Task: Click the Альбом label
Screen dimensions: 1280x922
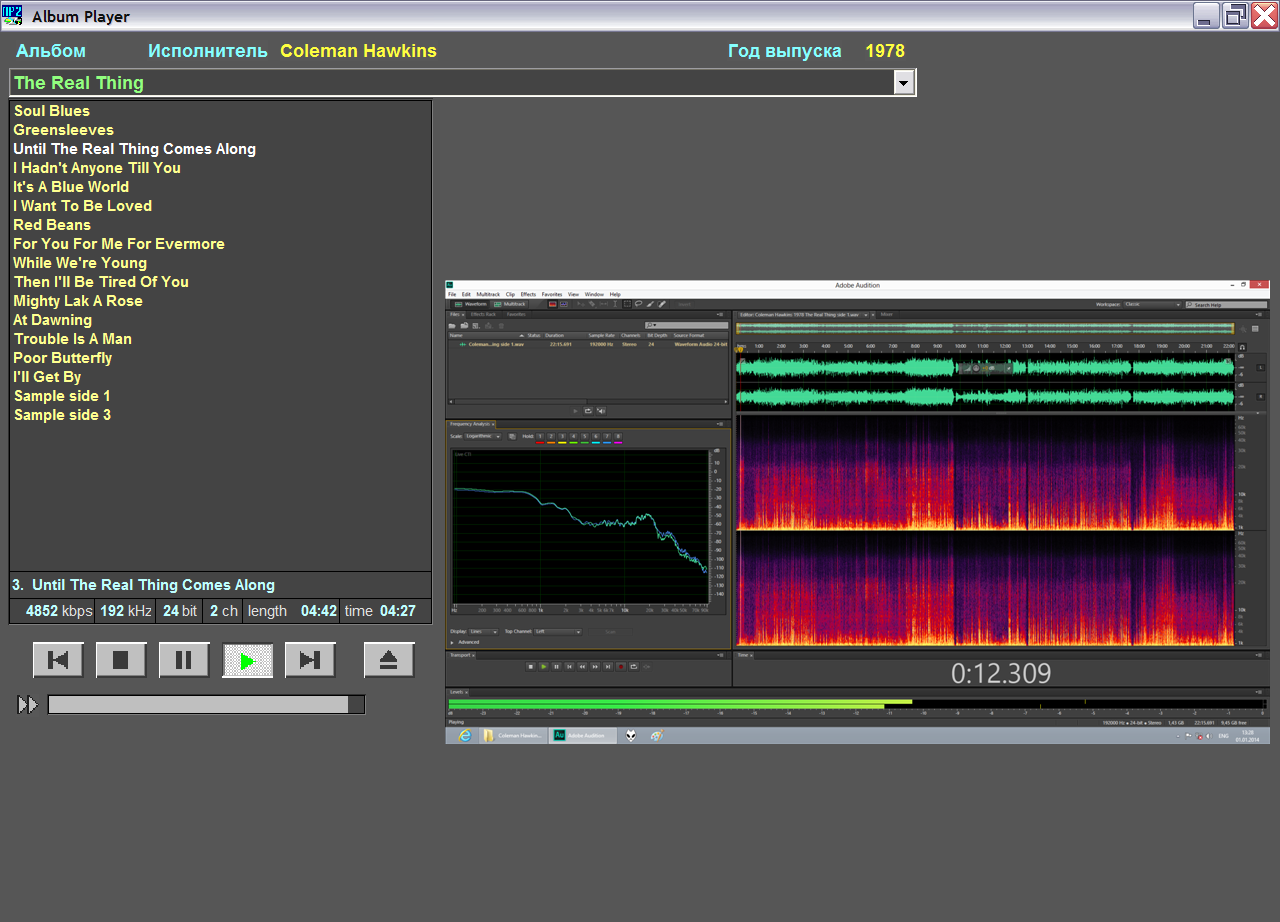Action: (51, 51)
